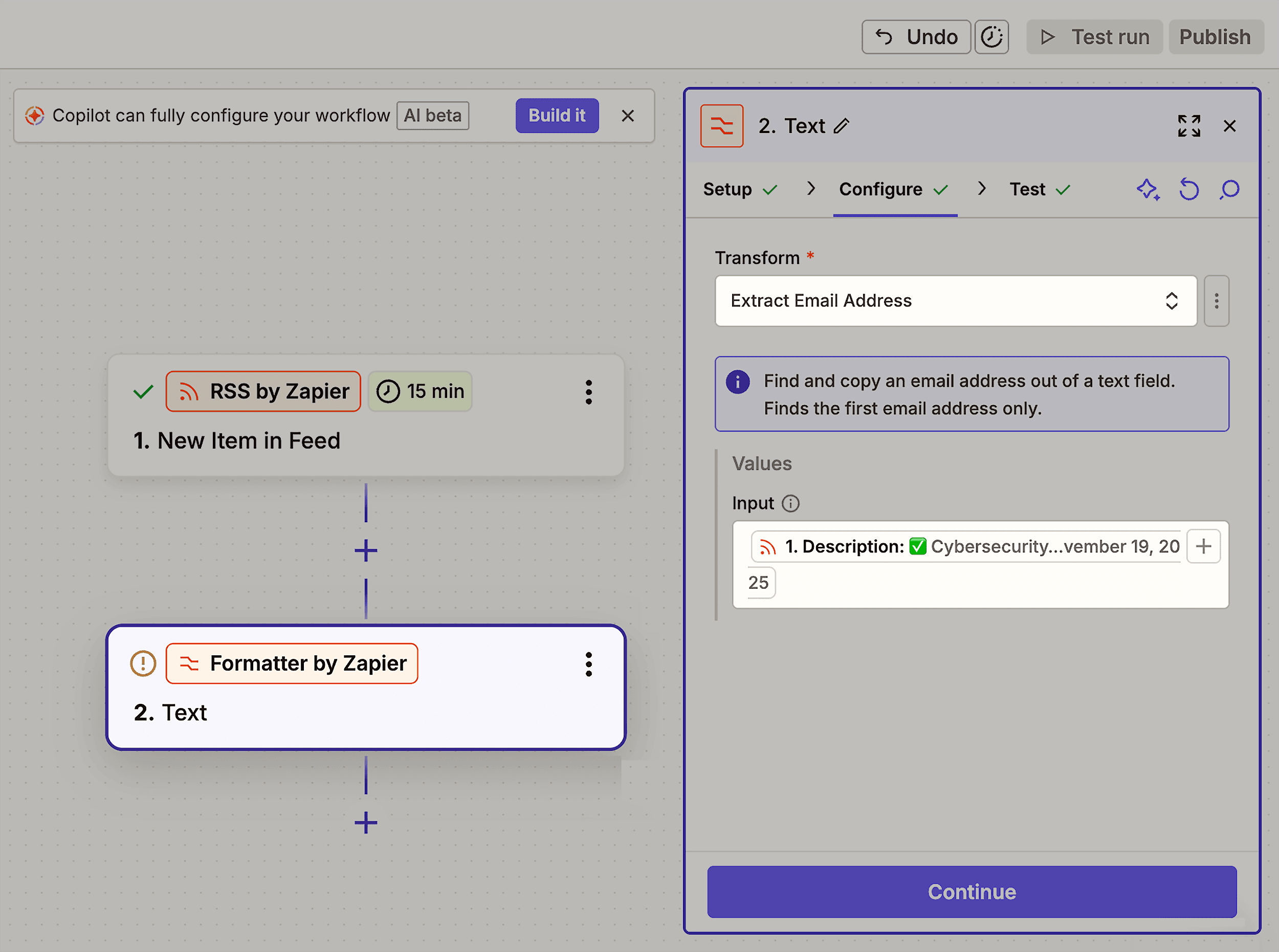Screen dimensions: 1279x952
Task: Click the Build it button
Action: (556, 115)
